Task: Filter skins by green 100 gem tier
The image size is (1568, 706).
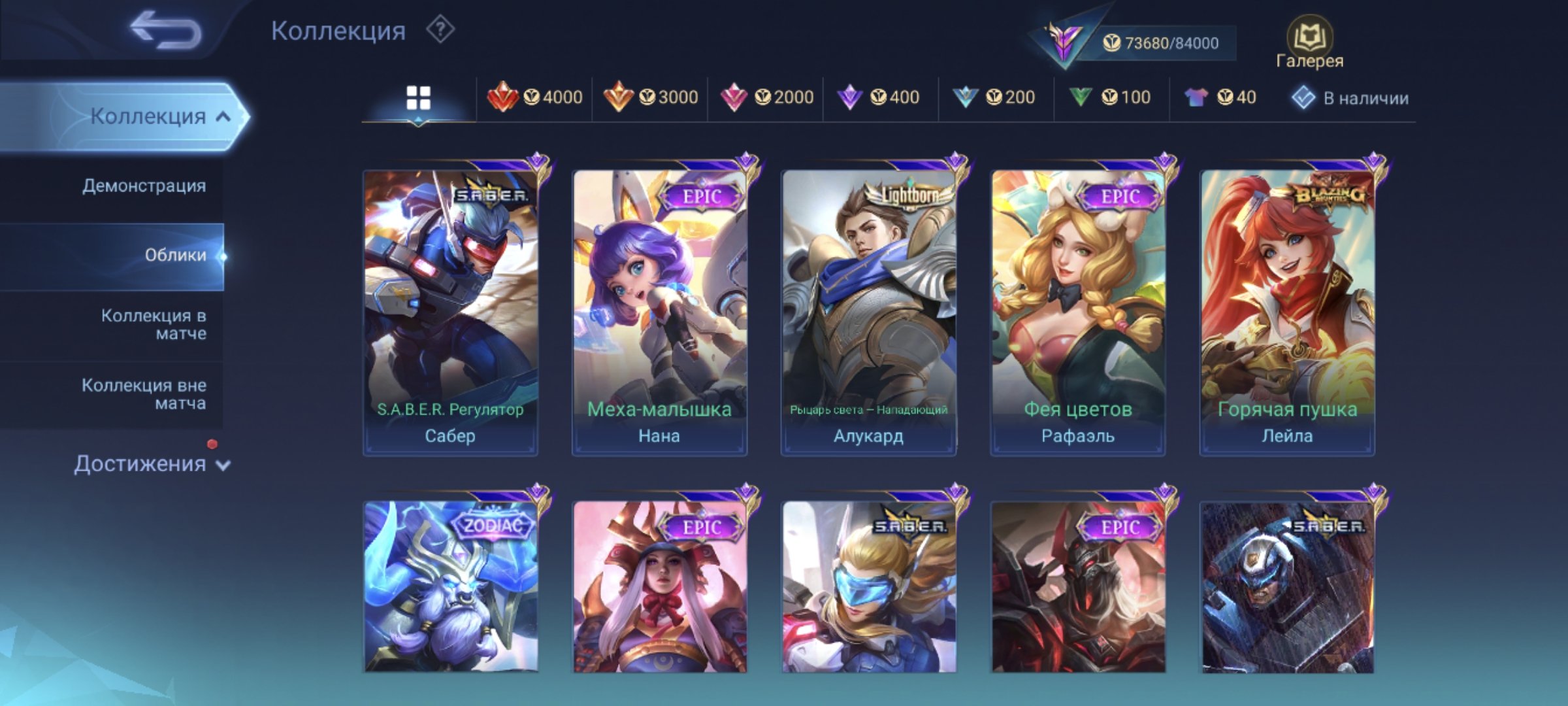Action: click(x=1109, y=97)
